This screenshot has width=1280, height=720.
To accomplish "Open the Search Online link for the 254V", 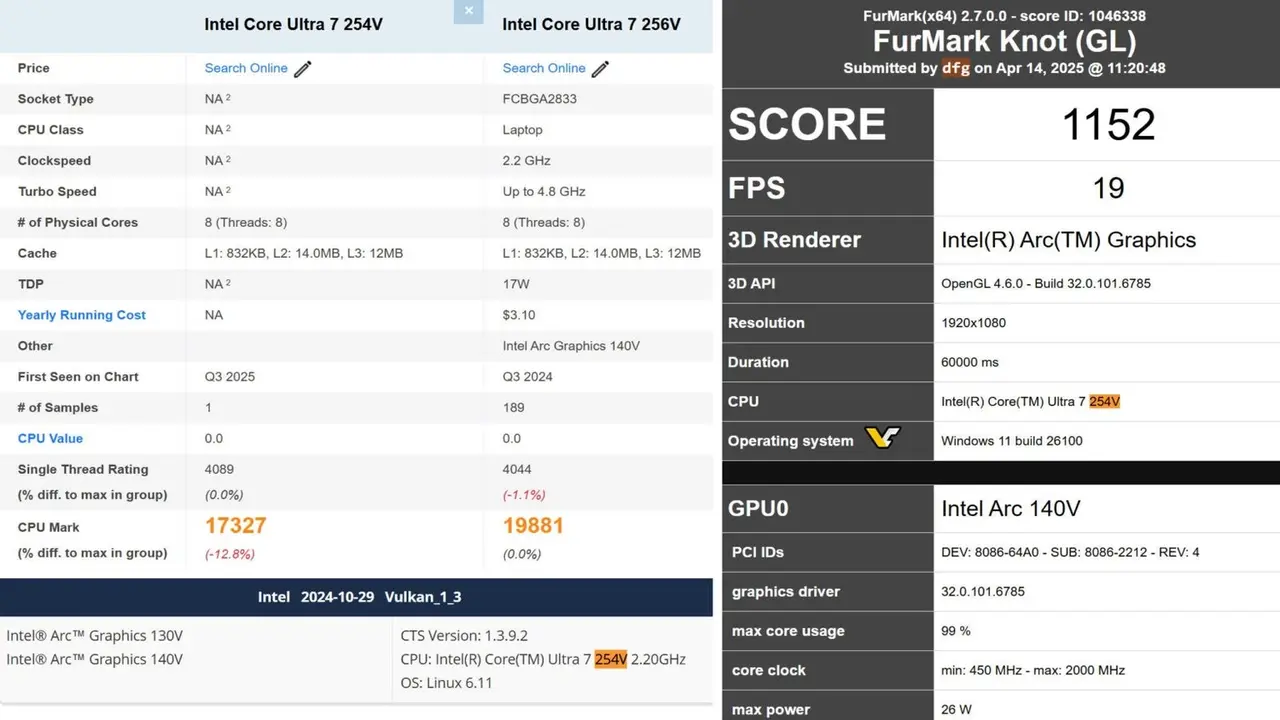I will tap(246, 68).
